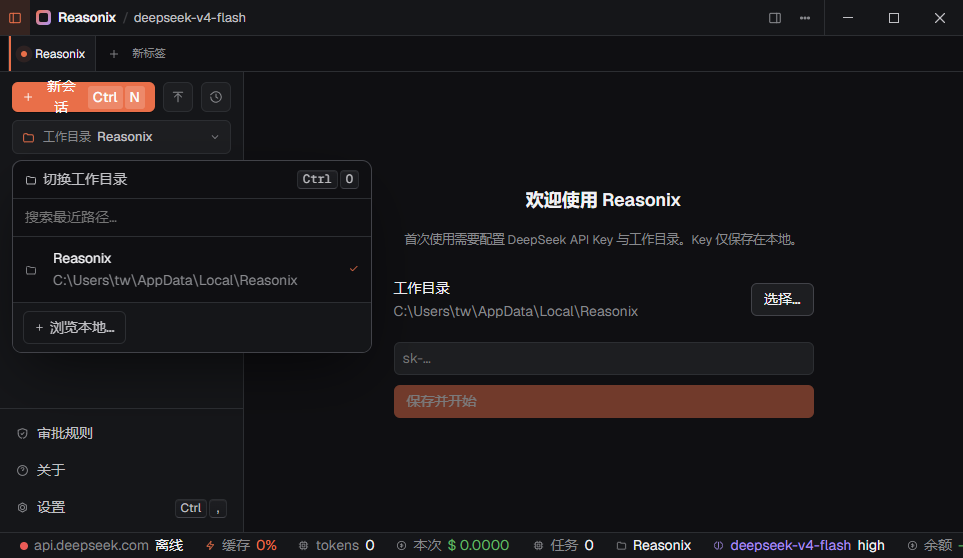Switch to the Reasonix tab
Viewport: 963px width, 558px height.
click(52, 54)
